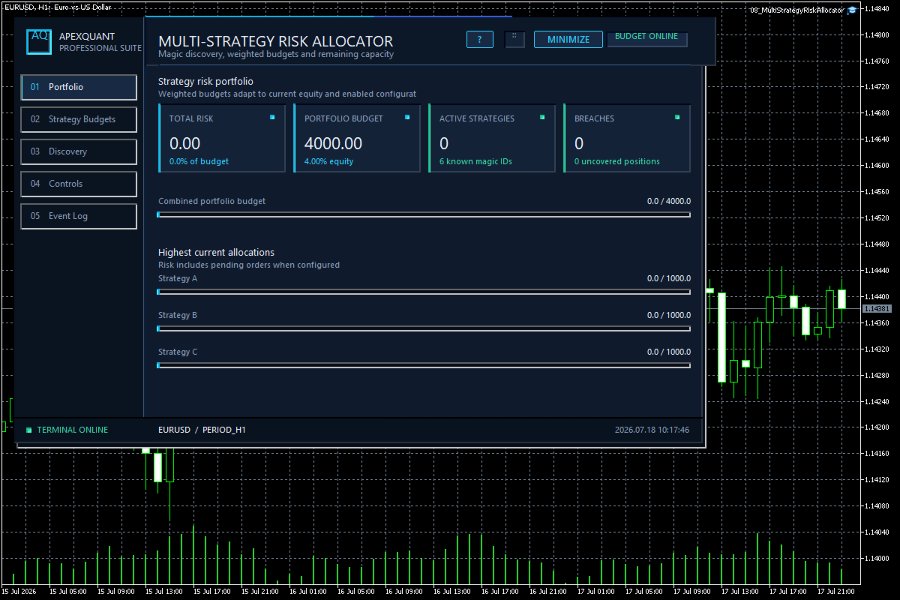Click the Total Risk 0.00 value

(x=185, y=144)
